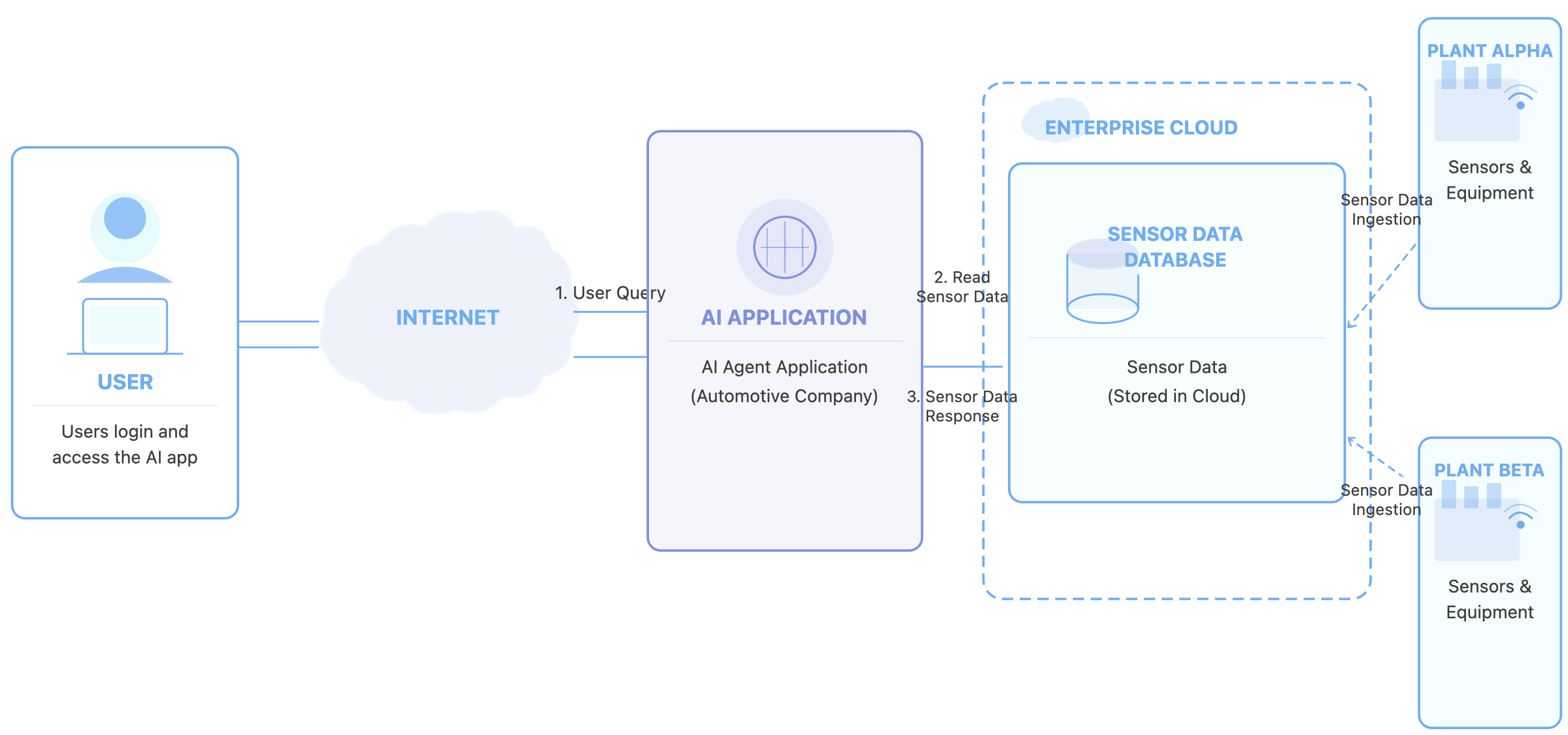Click 'Sensors & Equipment' in Plant Beta

[x=1489, y=599]
